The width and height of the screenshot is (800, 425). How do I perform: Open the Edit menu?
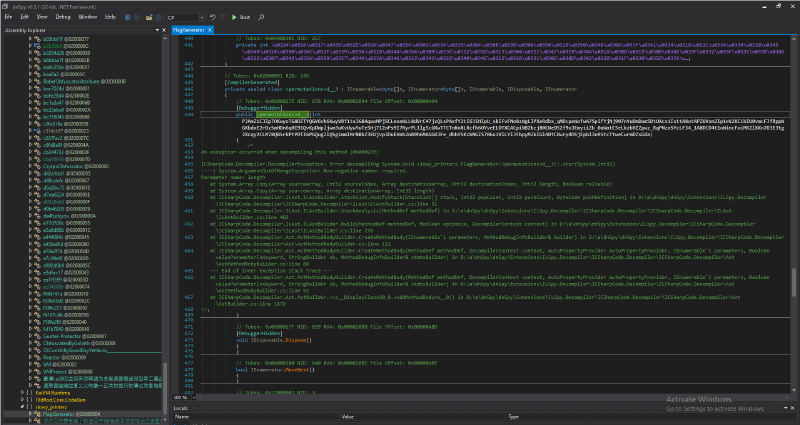point(24,17)
